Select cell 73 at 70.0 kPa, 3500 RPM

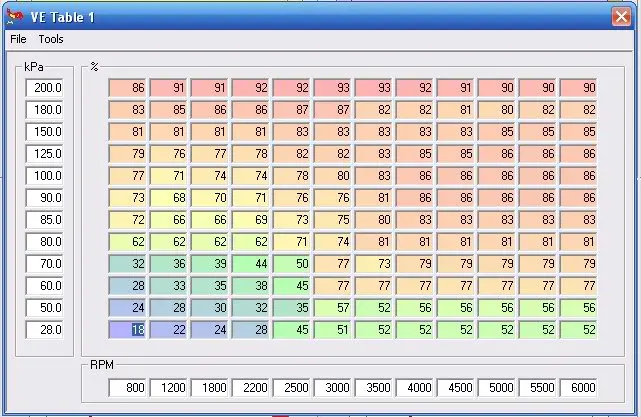click(x=374, y=264)
